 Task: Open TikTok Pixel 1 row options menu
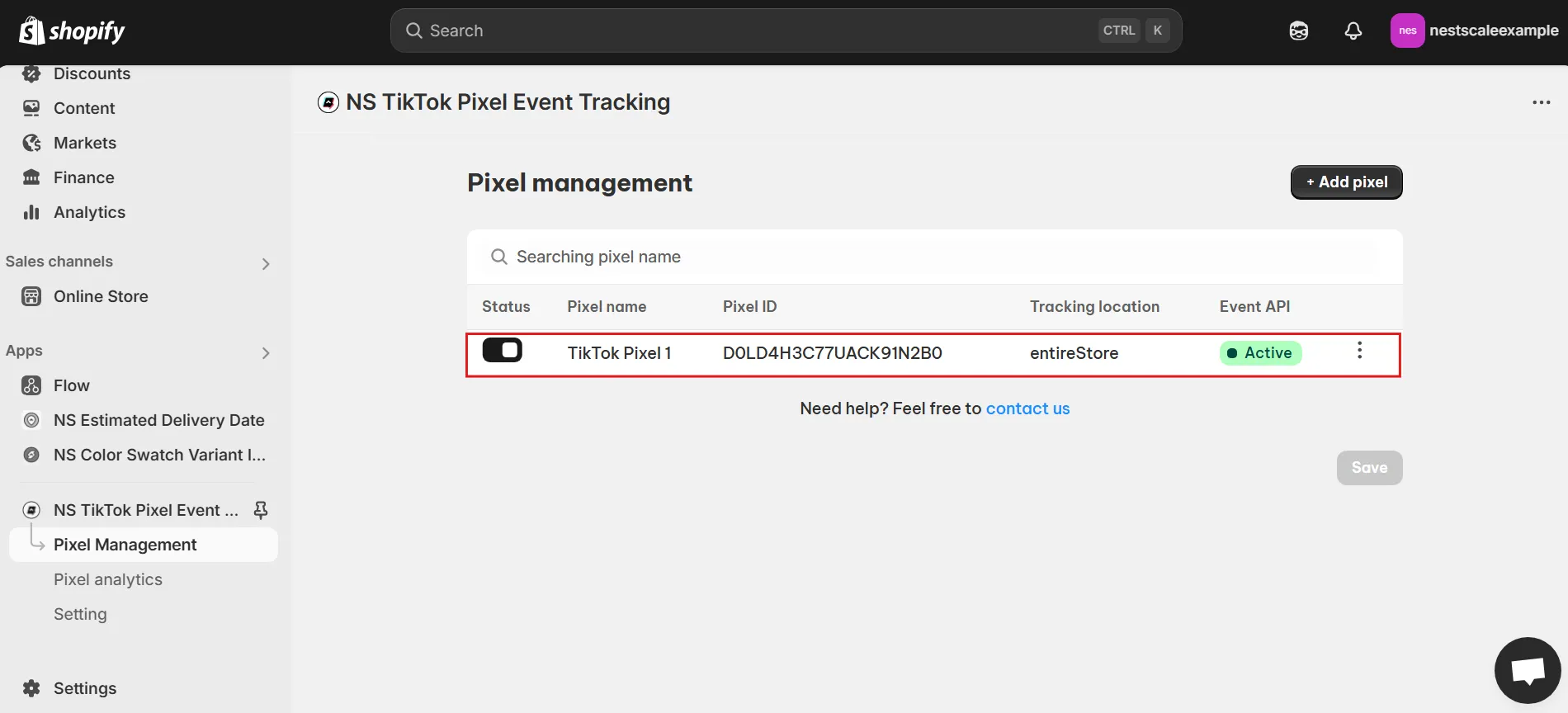[x=1359, y=351]
